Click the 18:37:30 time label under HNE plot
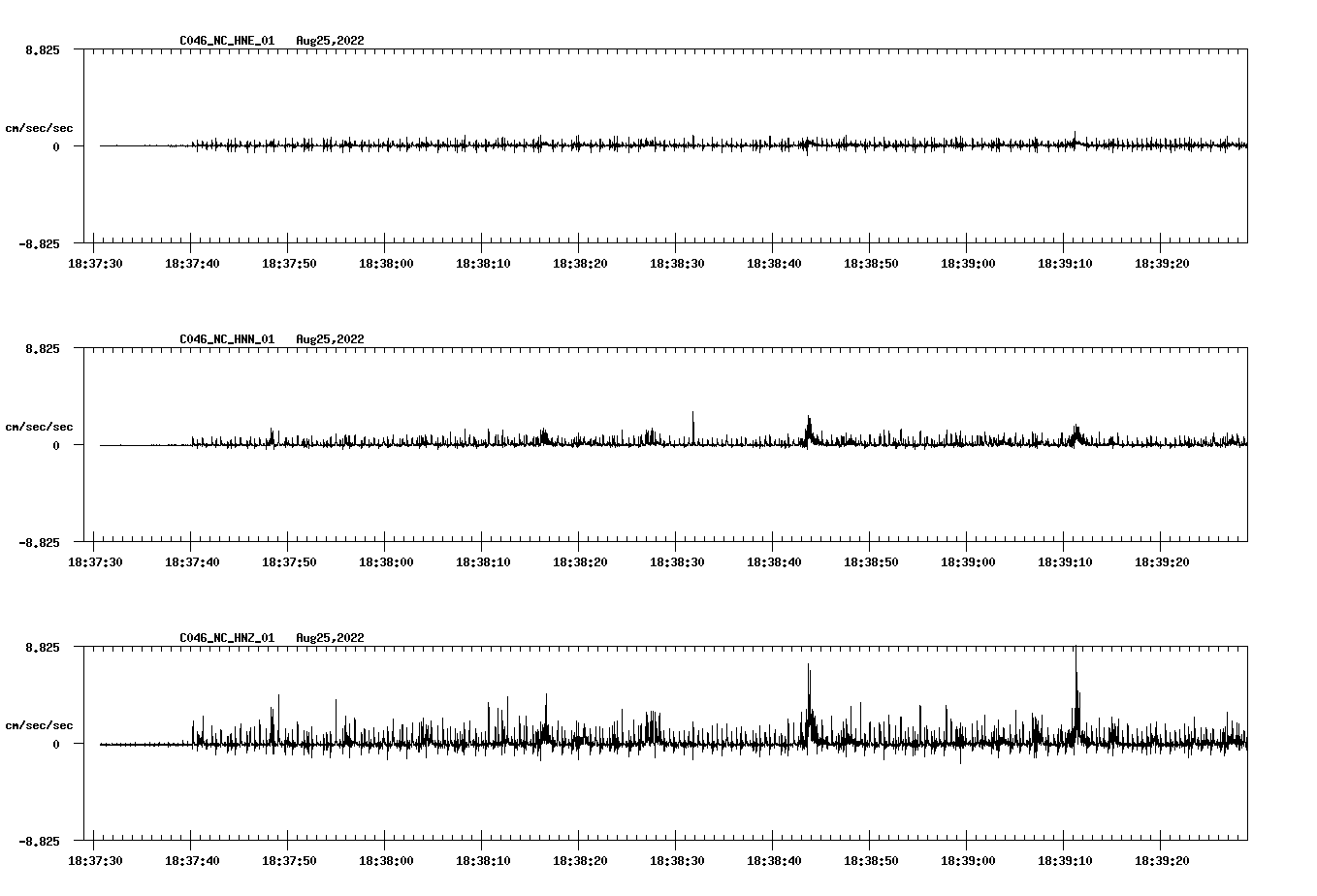This screenshot has width=1317, height=896. click(x=95, y=263)
